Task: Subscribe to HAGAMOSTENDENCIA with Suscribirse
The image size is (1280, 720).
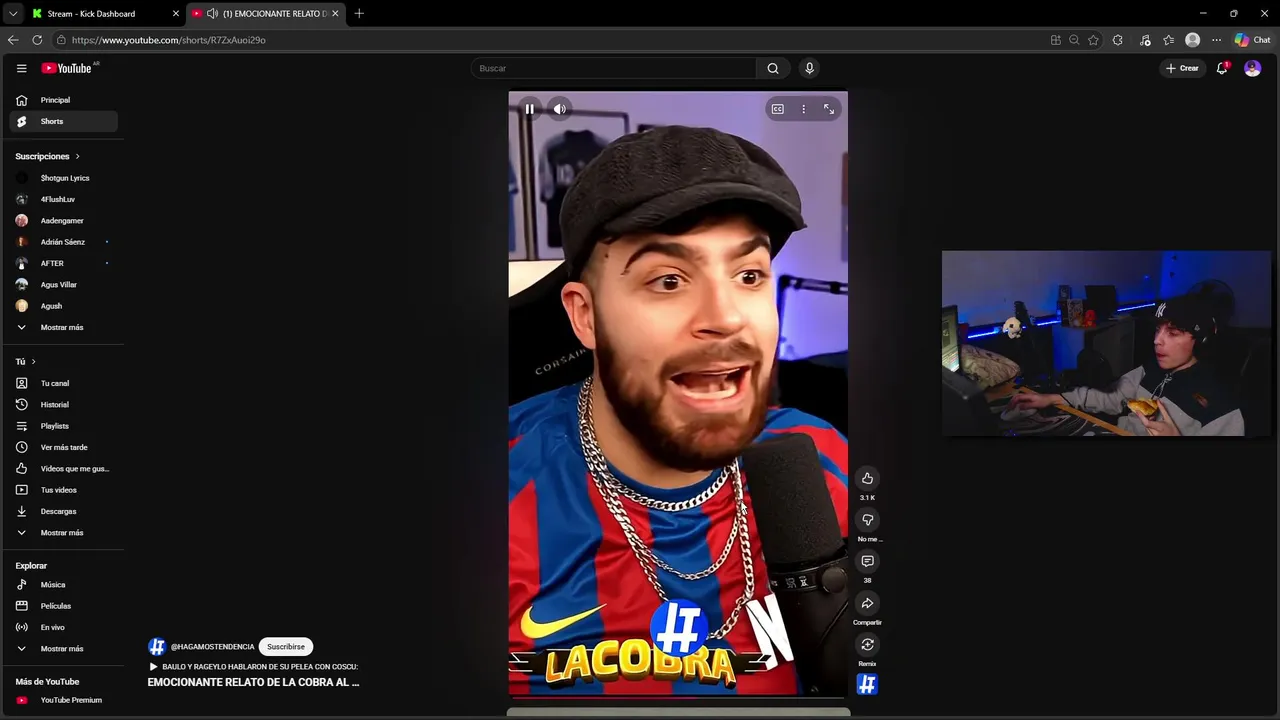Action: click(x=286, y=647)
